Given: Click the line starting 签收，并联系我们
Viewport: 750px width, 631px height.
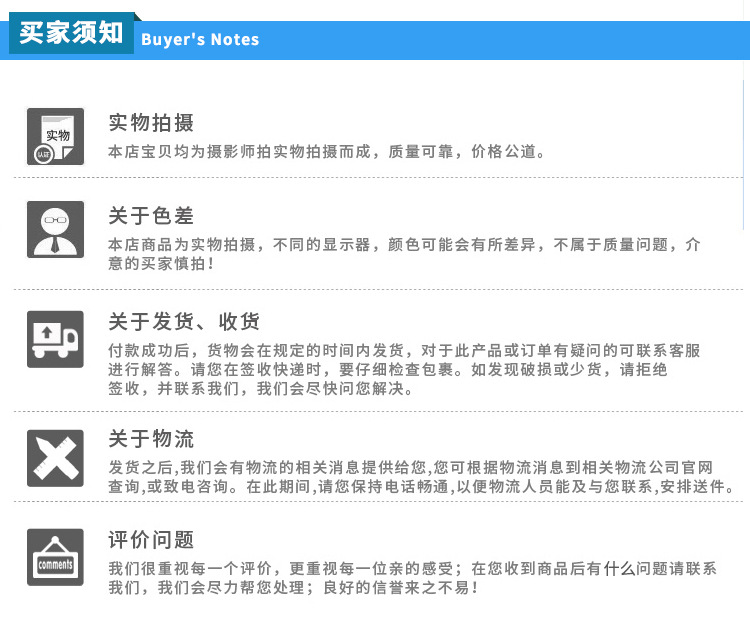Looking at the screenshot, I should pyautogui.click(x=261, y=388).
